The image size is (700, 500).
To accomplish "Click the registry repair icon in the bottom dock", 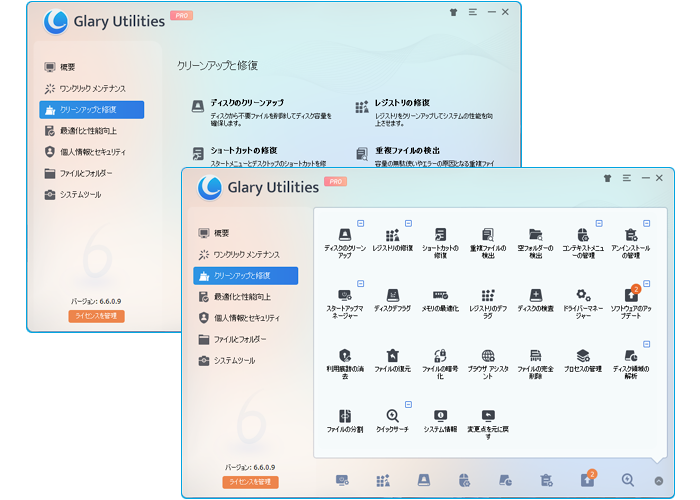I will 383,480.
